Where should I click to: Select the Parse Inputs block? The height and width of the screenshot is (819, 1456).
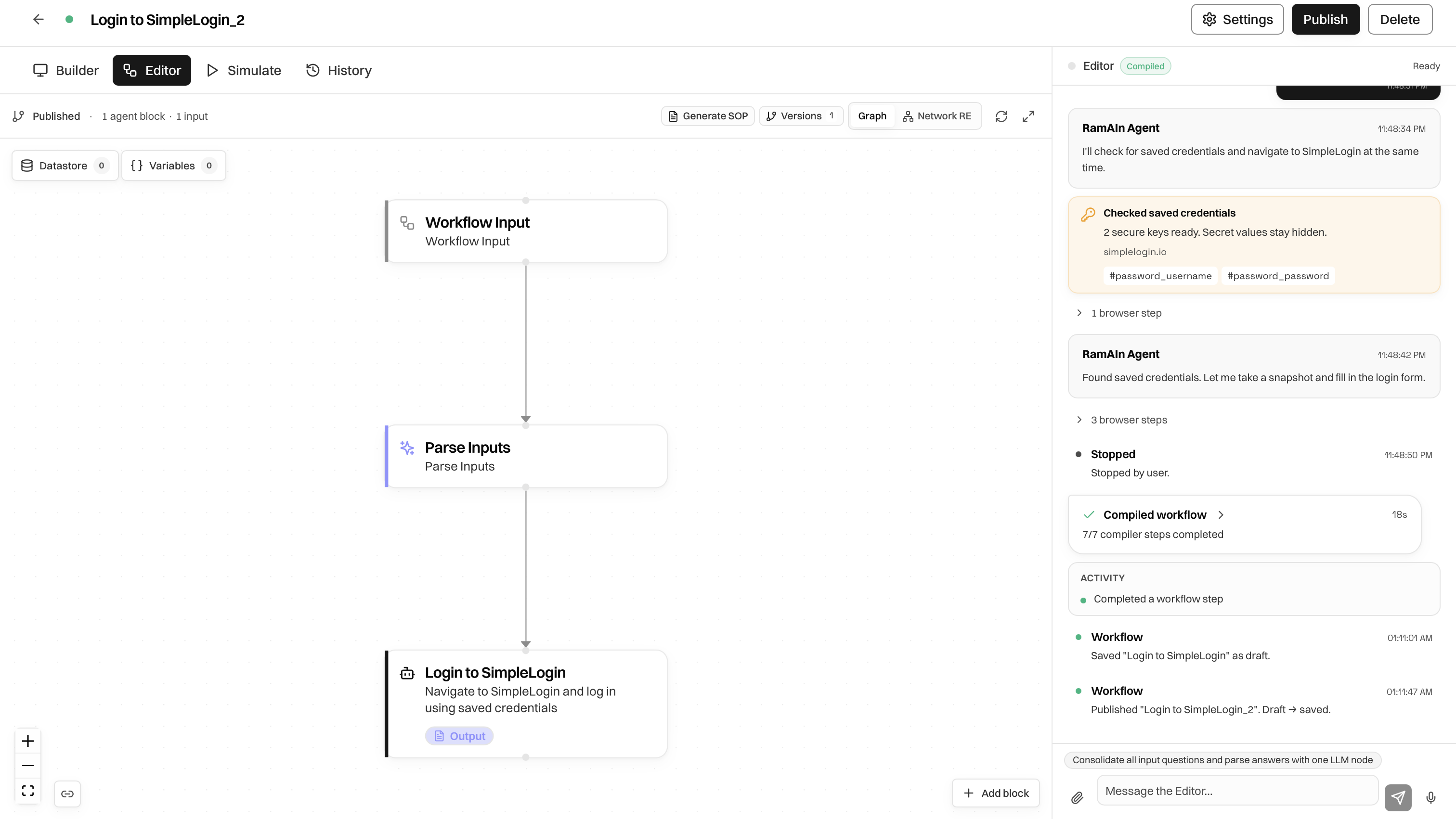pos(526,456)
